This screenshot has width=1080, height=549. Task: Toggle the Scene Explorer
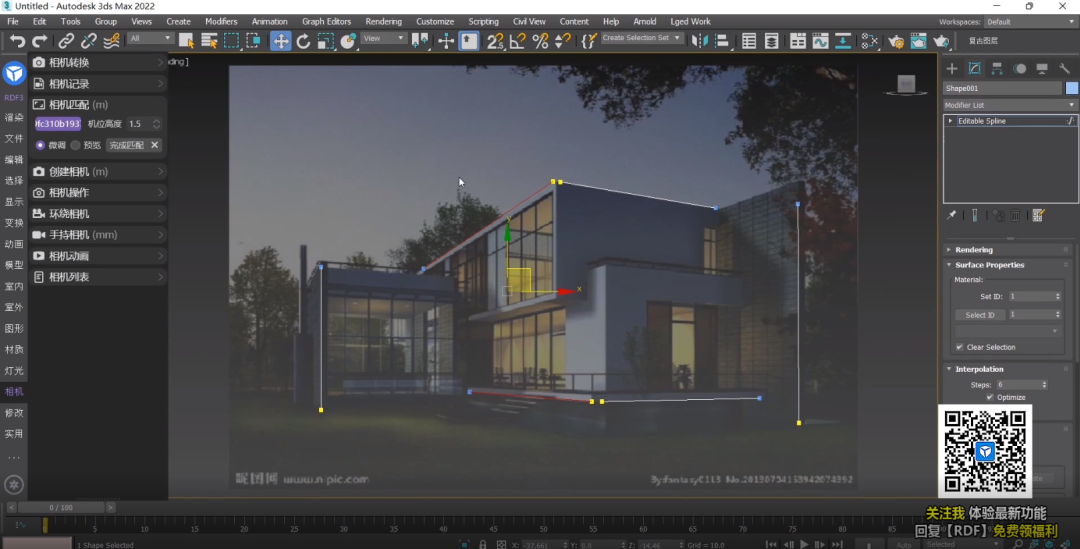749,41
